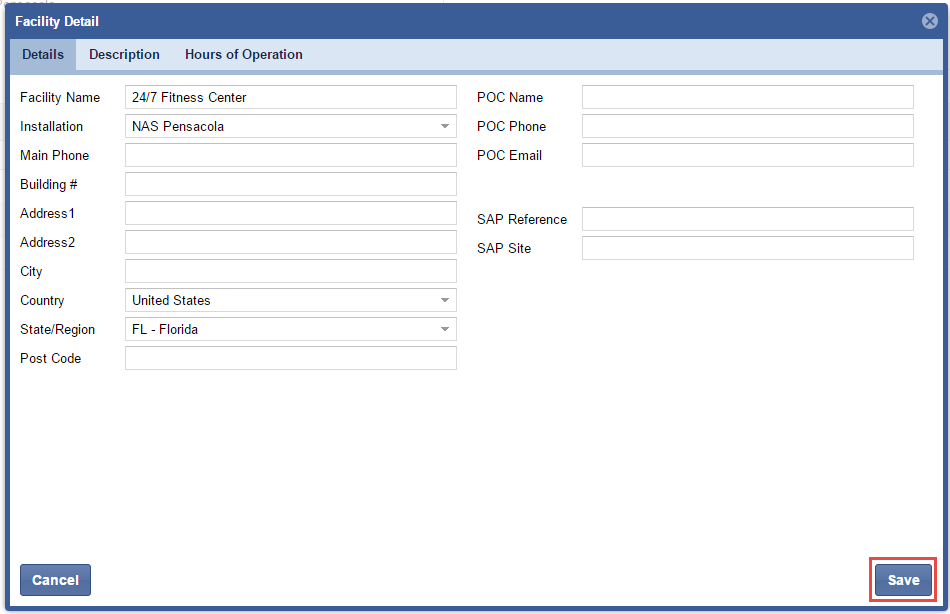Image resolution: width=950 pixels, height=614 pixels.
Task: Click into the Address2 field
Action: pyautogui.click(x=290, y=243)
